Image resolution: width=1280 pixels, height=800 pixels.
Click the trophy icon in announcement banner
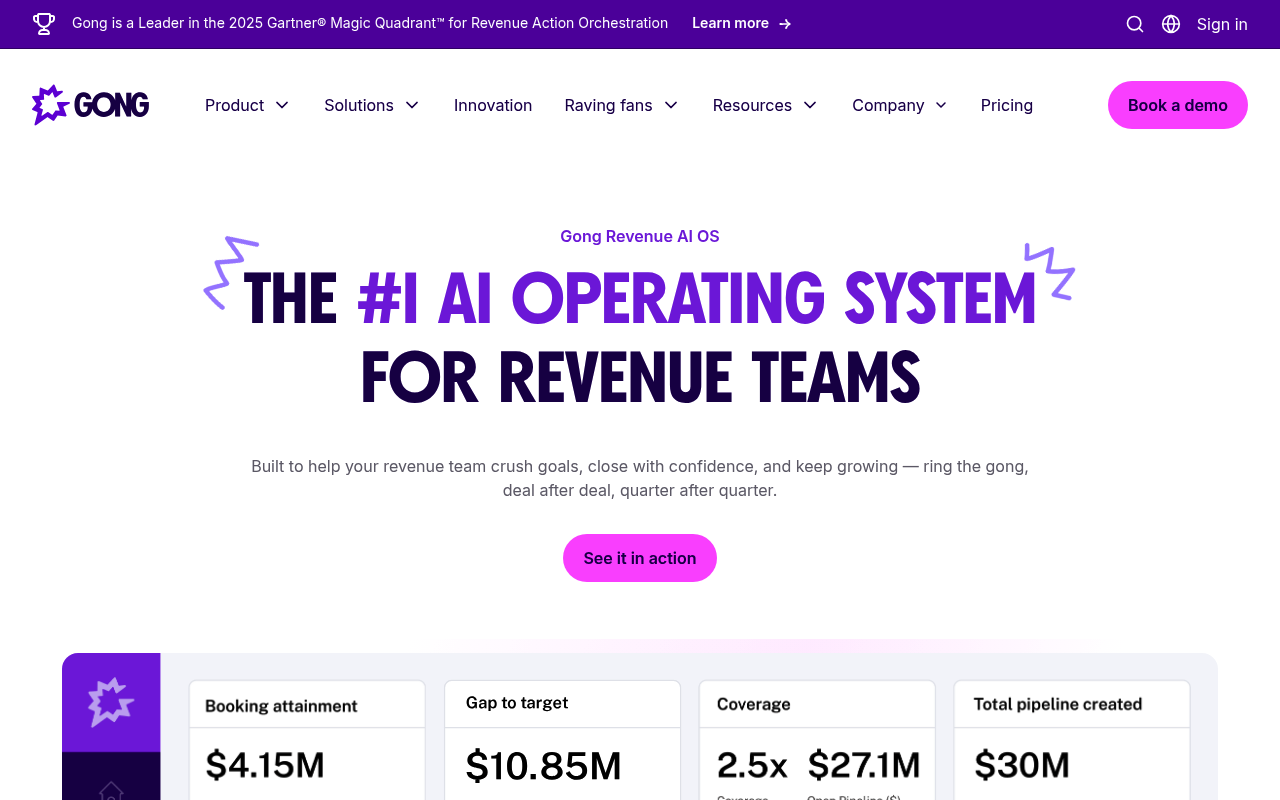(44, 23)
